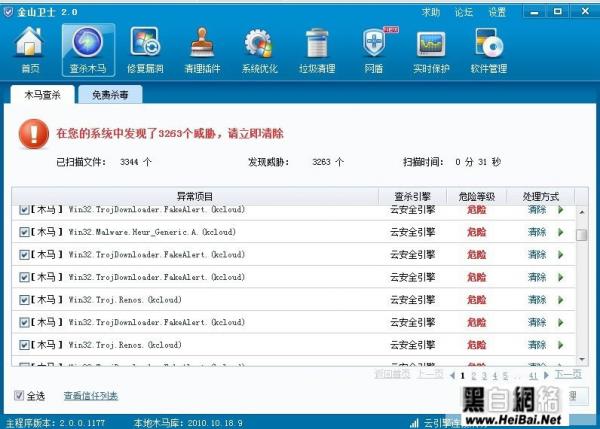Open the 垃圾清理 junk cleanup icon
600x429 pixels.
point(317,50)
